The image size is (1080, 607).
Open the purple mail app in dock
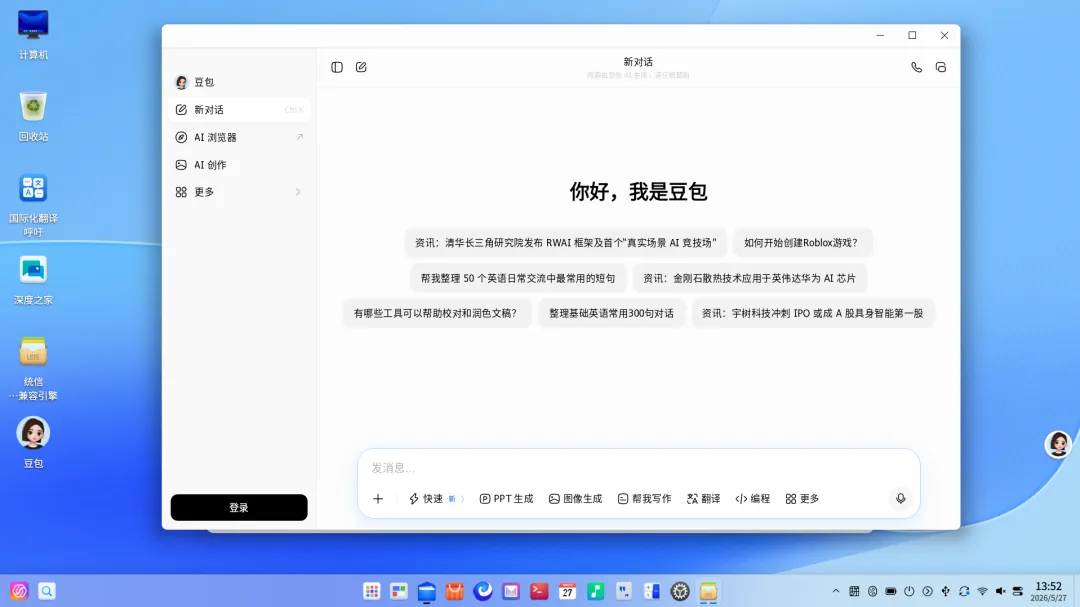click(x=511, y=591)
